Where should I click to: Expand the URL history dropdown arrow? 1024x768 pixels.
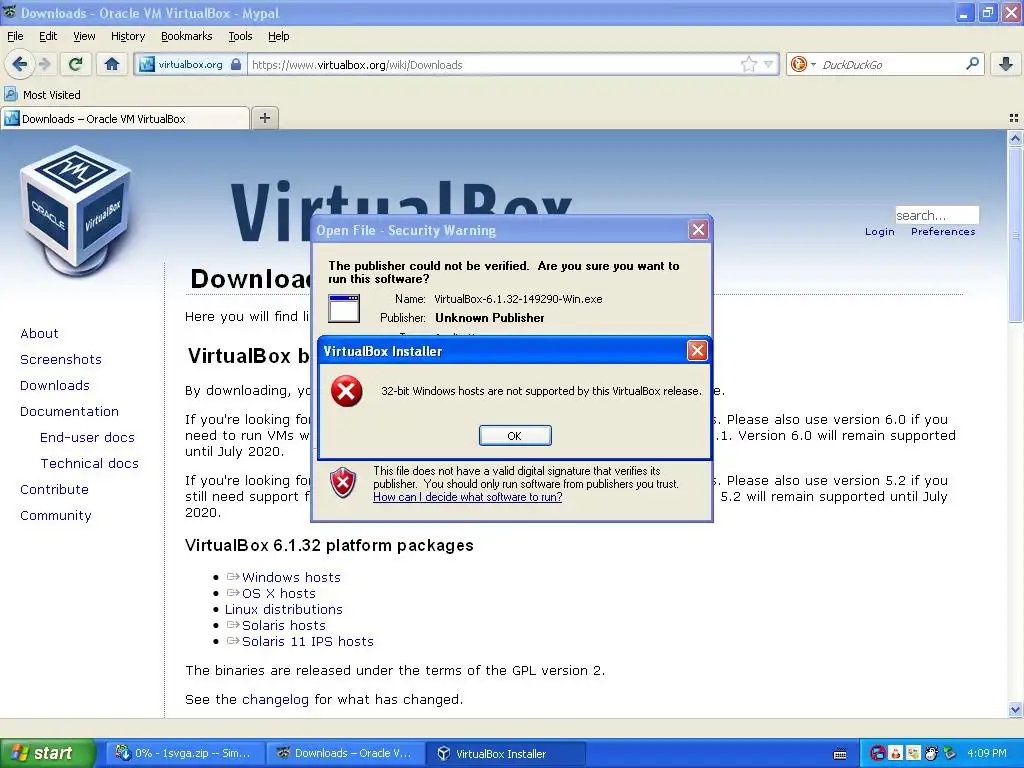click(x=769, y=64)
